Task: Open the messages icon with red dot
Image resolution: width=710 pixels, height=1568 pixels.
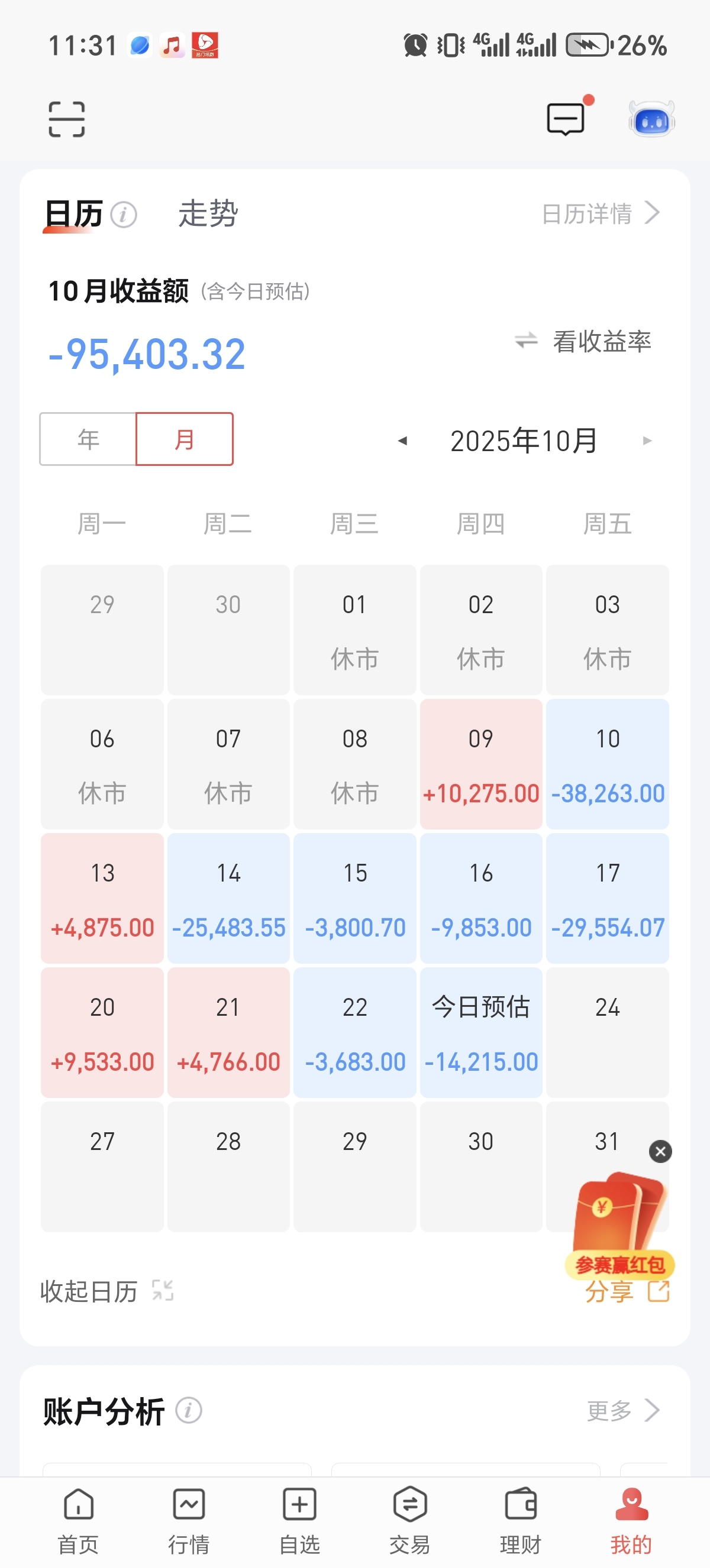Action: pyautogui.click(x=566, y=118)
